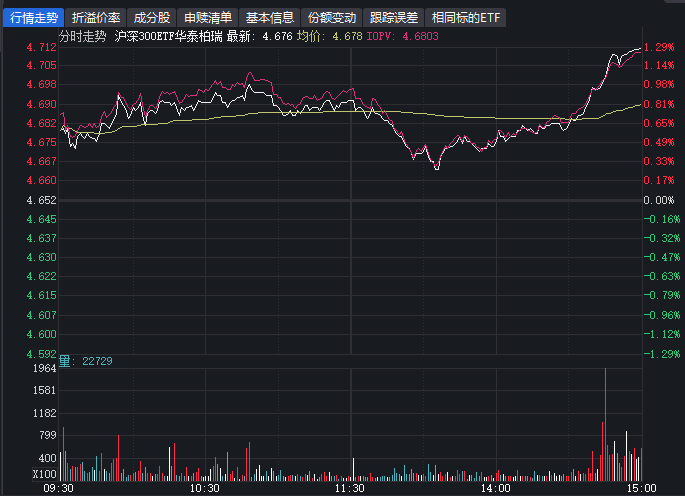Image resolution: width=685 pixels, height=496 pixels.
Task: Switch to 基本信息 tab
Action: 270,18
